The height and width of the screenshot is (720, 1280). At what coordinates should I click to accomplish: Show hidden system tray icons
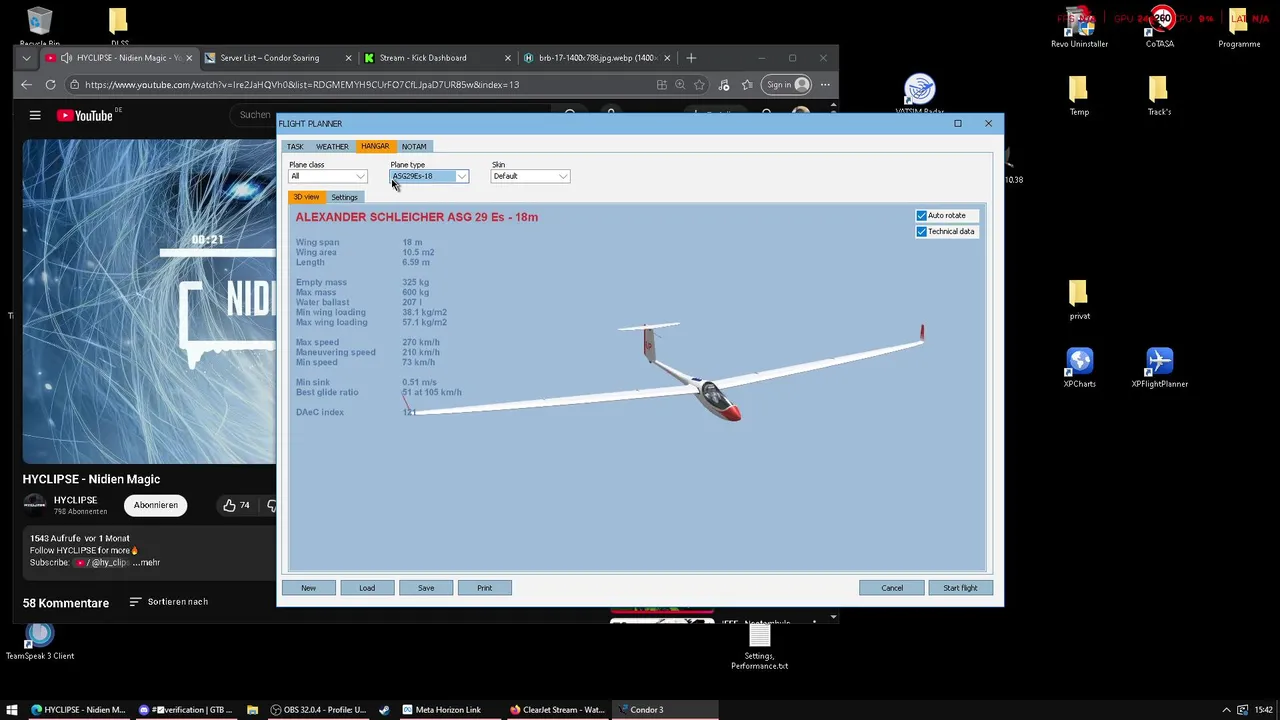pyautogui.click(x=1227, y=710)
